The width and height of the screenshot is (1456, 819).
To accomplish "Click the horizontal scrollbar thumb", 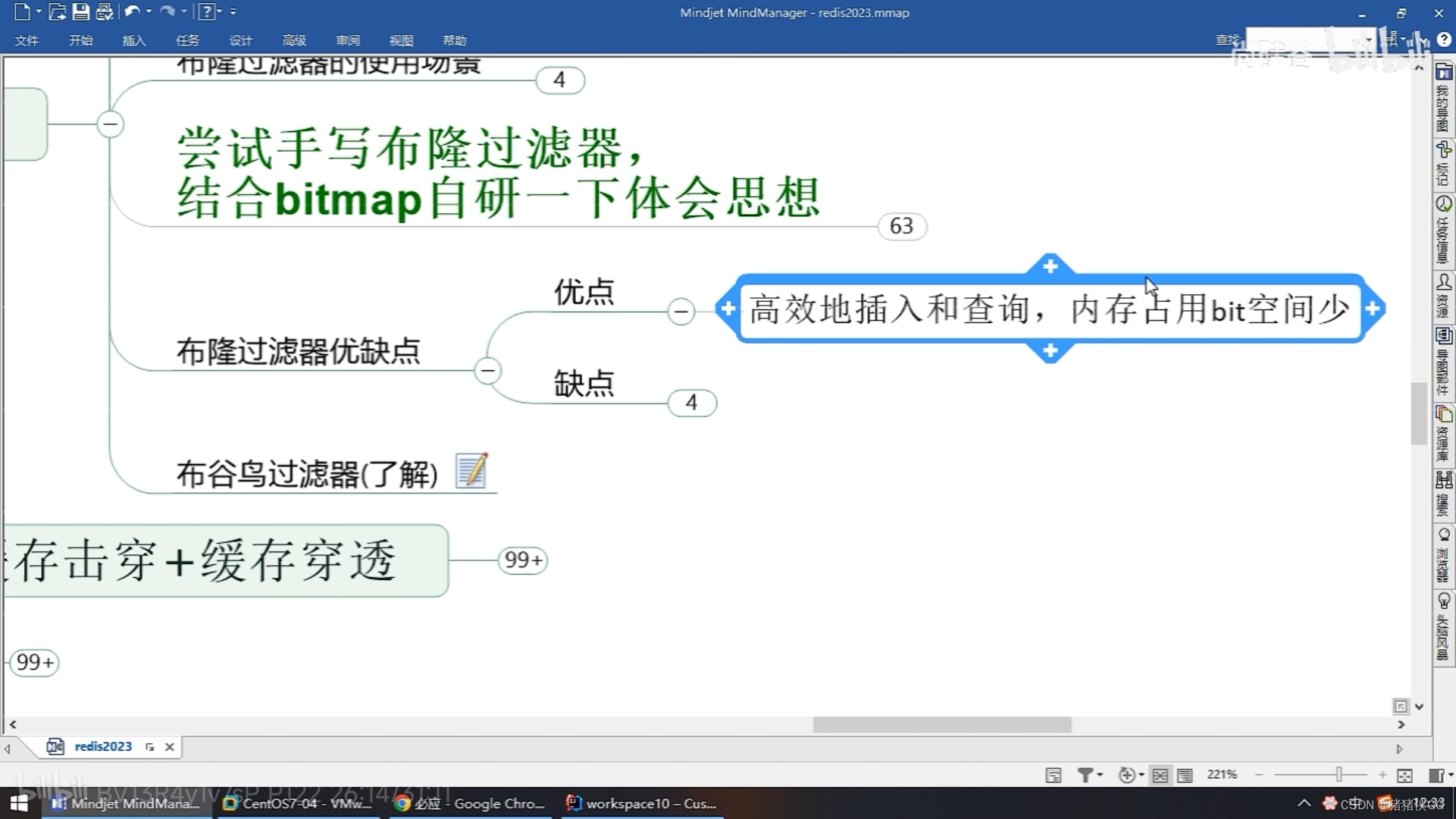I will coord(942,725).
